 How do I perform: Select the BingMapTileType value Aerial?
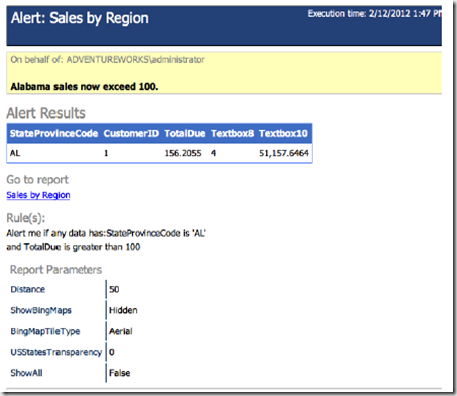(x=121, y=331)
